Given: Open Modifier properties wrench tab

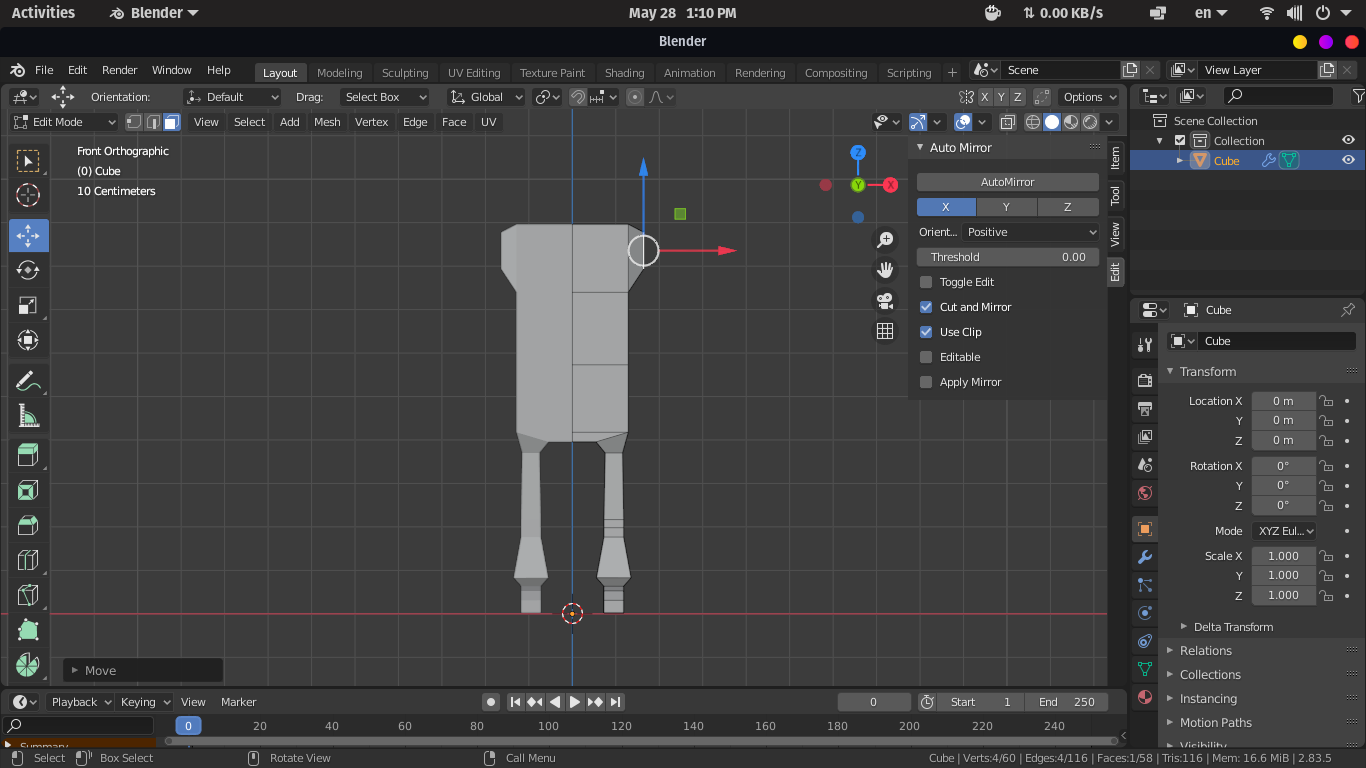Looking at the screenshot, I should 1145,557.
